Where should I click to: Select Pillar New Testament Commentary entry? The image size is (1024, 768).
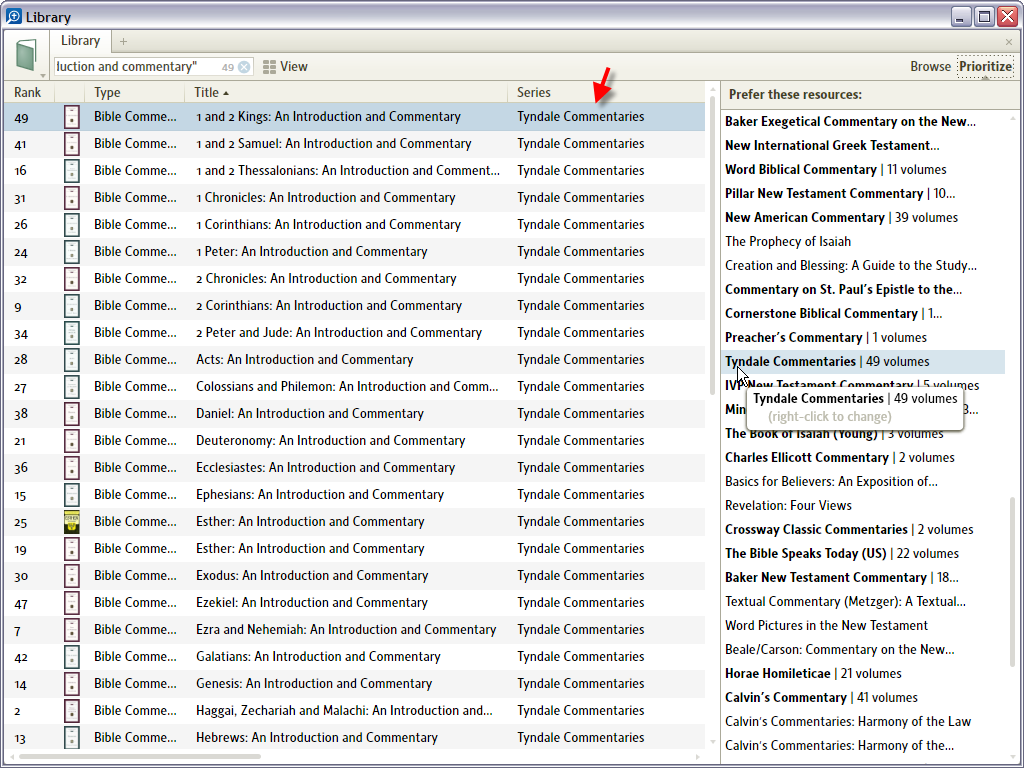point(840,194)
